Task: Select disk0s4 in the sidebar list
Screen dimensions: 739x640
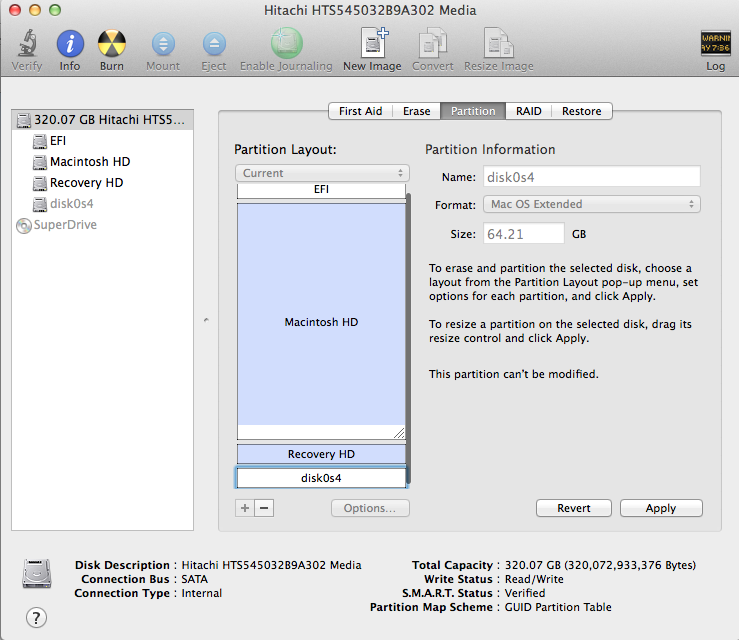Action: click(102, 204)
